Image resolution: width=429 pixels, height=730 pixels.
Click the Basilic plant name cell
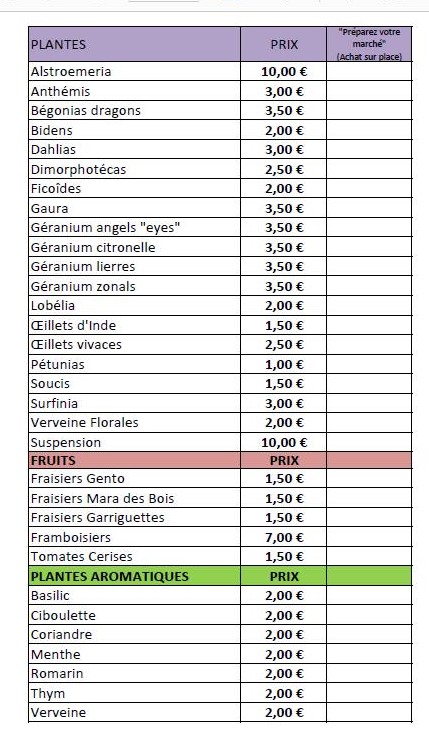[135, 595]
